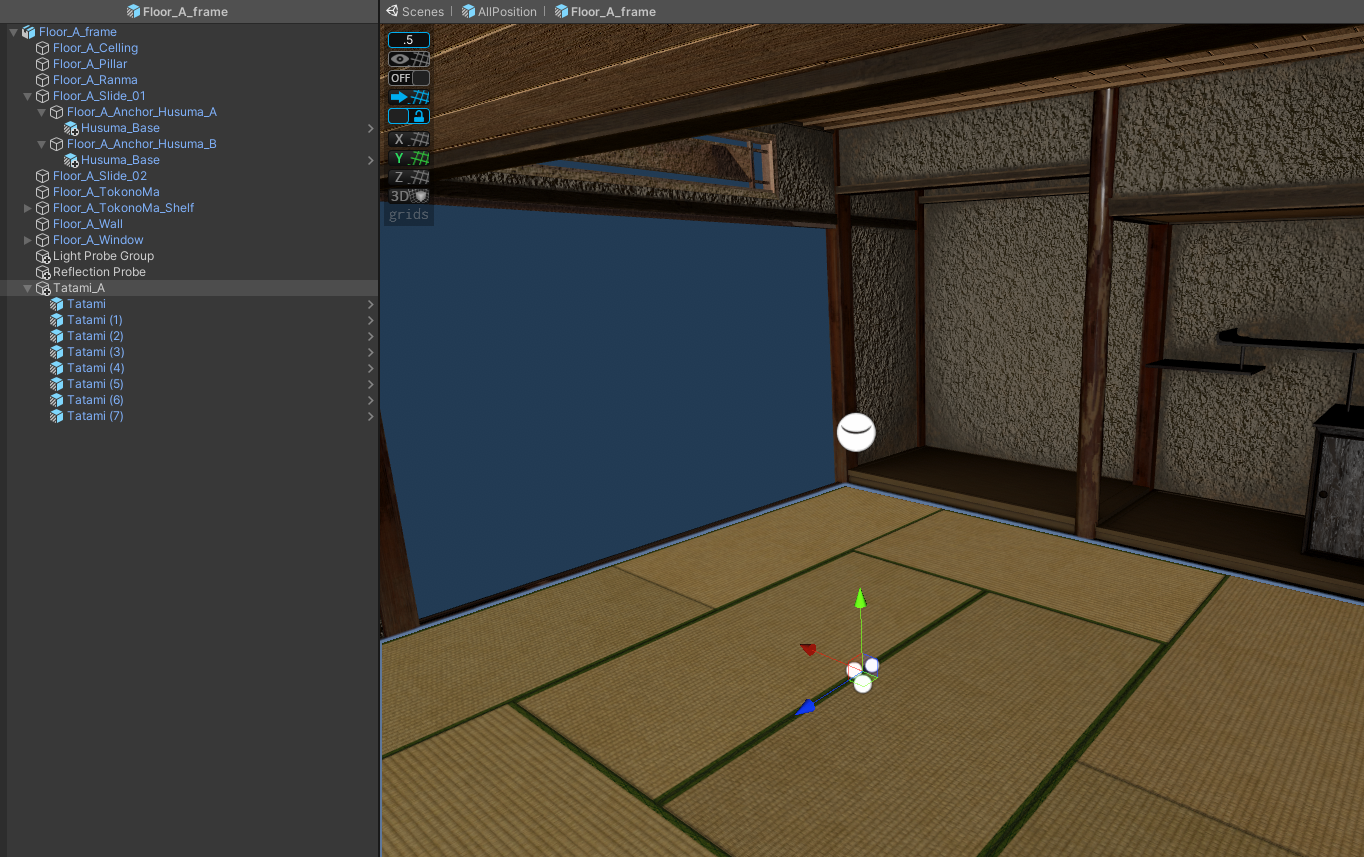Click the .5 snap value field
1364x857 pixels.
tap(409, 40)
